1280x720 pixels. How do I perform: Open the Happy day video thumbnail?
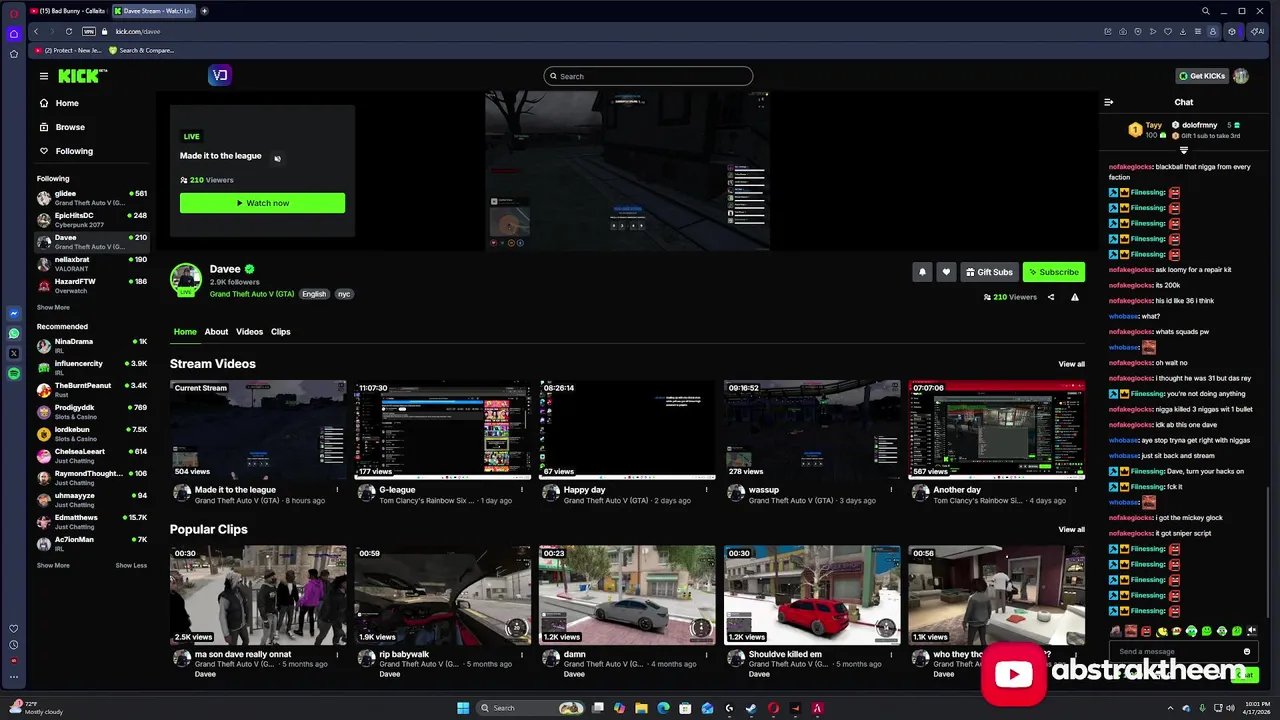627,430
